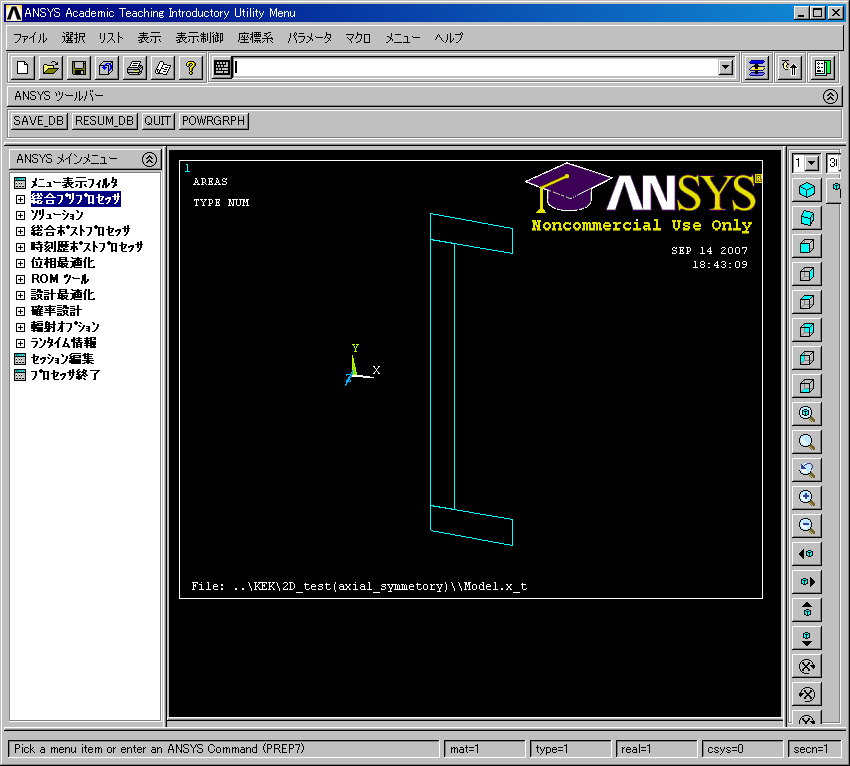The height and width of the screenshot is (766, 850).
Task: Click Reset Picking icon in top toolbar
Action: click(790, 68)
